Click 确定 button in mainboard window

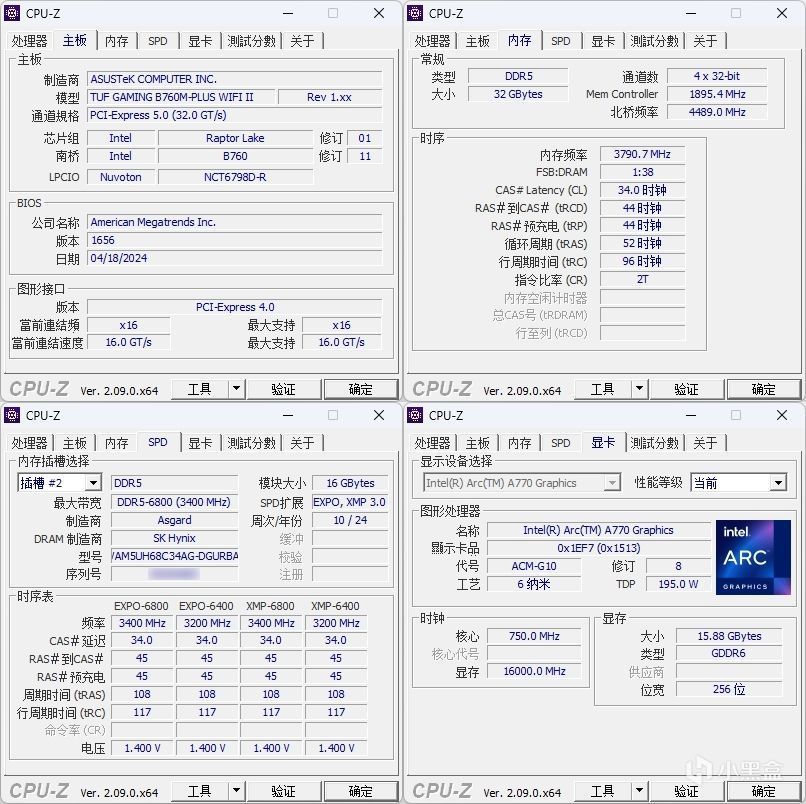pos(360,389)
